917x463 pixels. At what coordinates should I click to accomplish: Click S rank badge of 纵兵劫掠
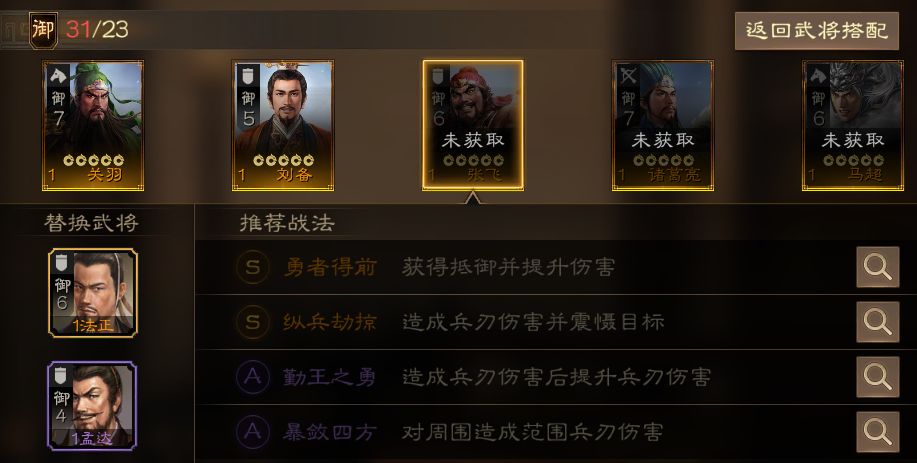[x=253, y=322]
